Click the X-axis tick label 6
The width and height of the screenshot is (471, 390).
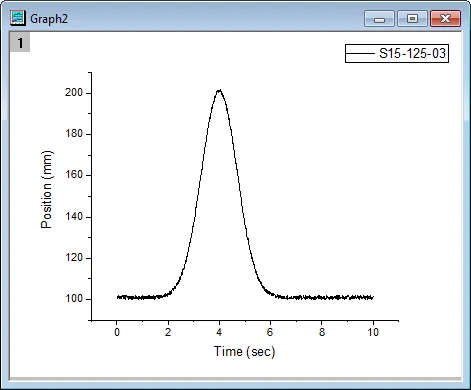[x=270, y=332]
